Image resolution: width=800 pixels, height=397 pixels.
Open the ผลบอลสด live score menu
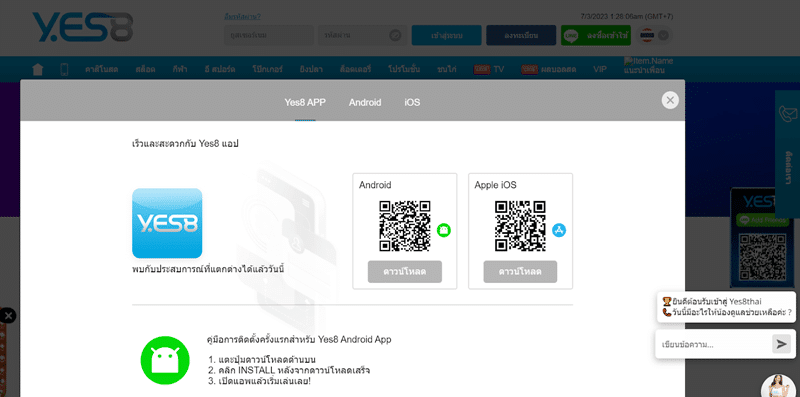(548, 69)
